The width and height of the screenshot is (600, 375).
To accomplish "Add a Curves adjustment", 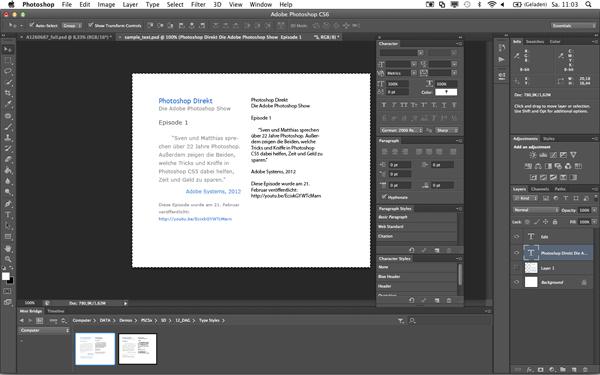I will (x=553, y=155).
